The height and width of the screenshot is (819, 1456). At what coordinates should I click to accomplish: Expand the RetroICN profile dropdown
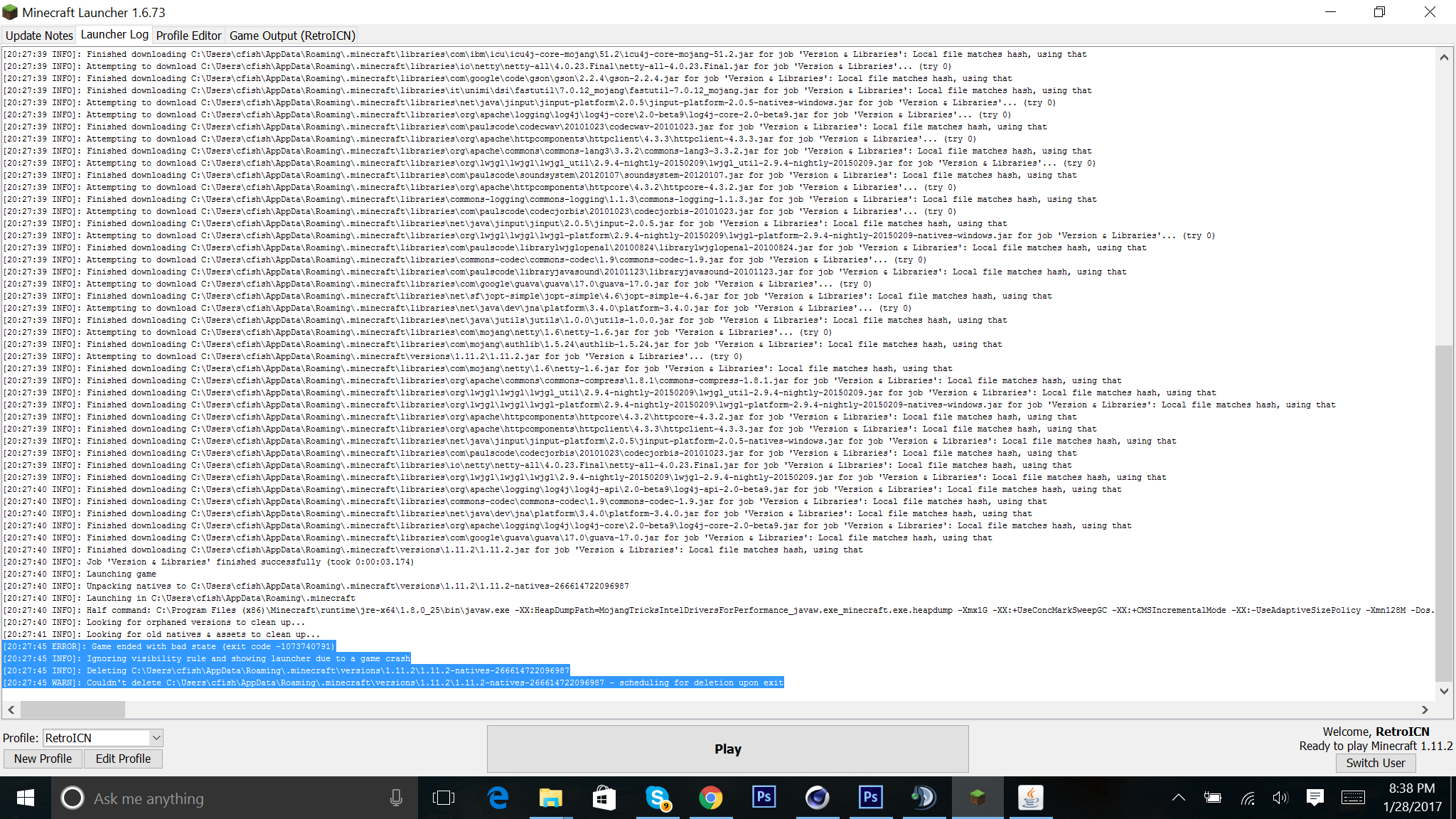(156, 738)
